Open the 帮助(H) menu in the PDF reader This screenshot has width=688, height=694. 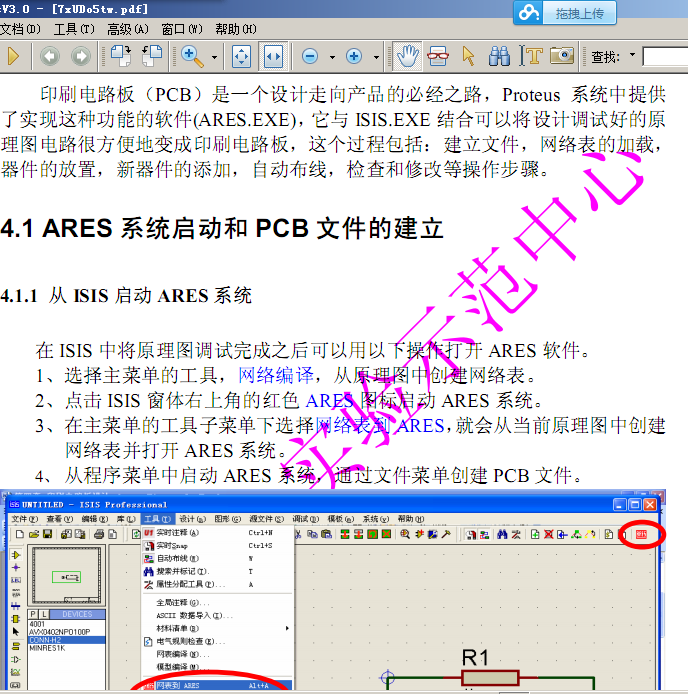pyautogui.click(x=236, y=29)
